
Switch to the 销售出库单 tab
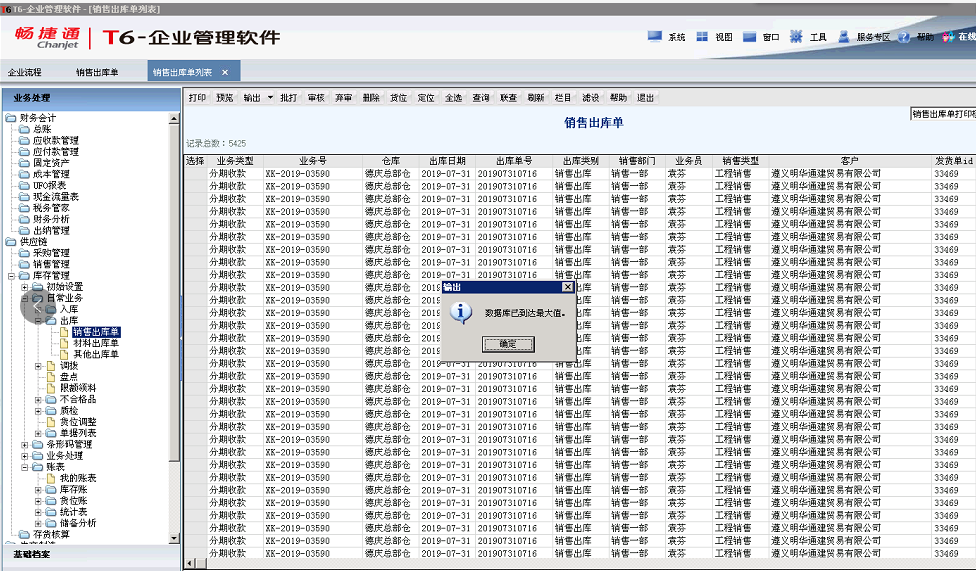click(x=97, y=72)
